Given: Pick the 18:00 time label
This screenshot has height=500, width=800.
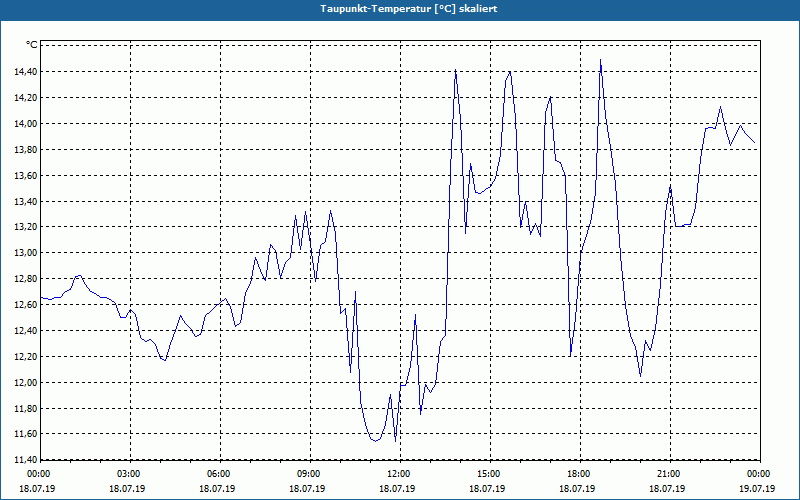Looking at the screenshot, I should click(578, 474).
